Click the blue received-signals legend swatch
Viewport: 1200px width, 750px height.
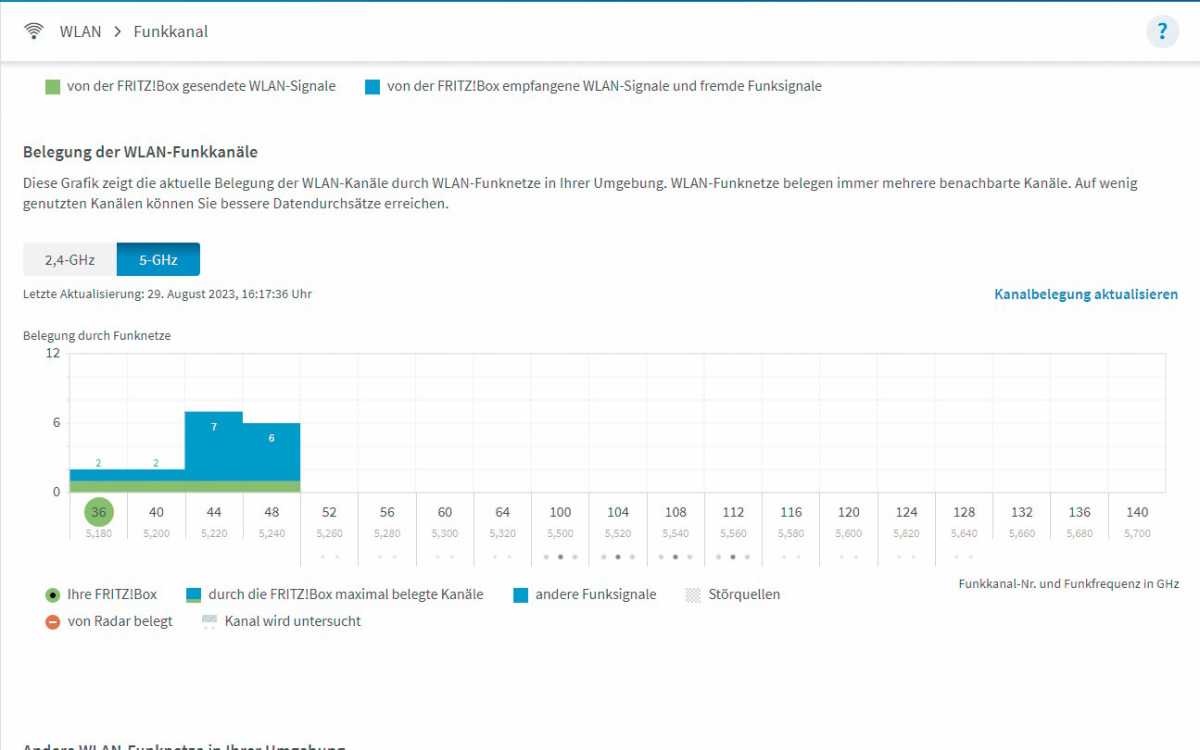[x=373, y=87]
